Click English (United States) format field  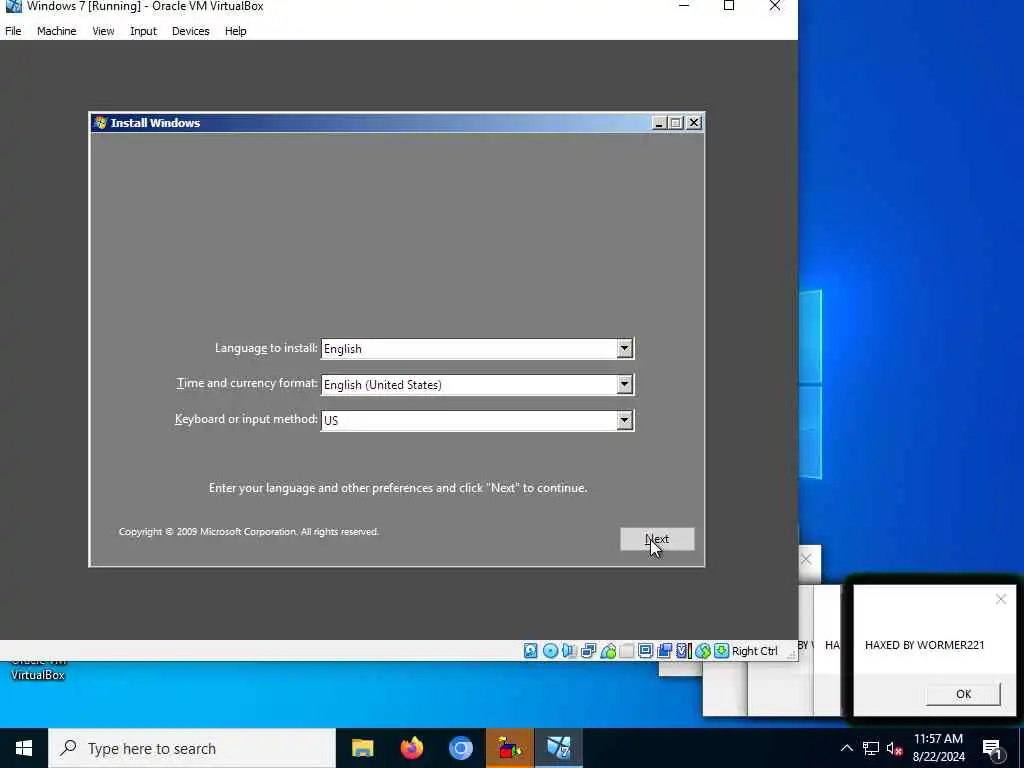pyautogui.click(x=477, y=385)
